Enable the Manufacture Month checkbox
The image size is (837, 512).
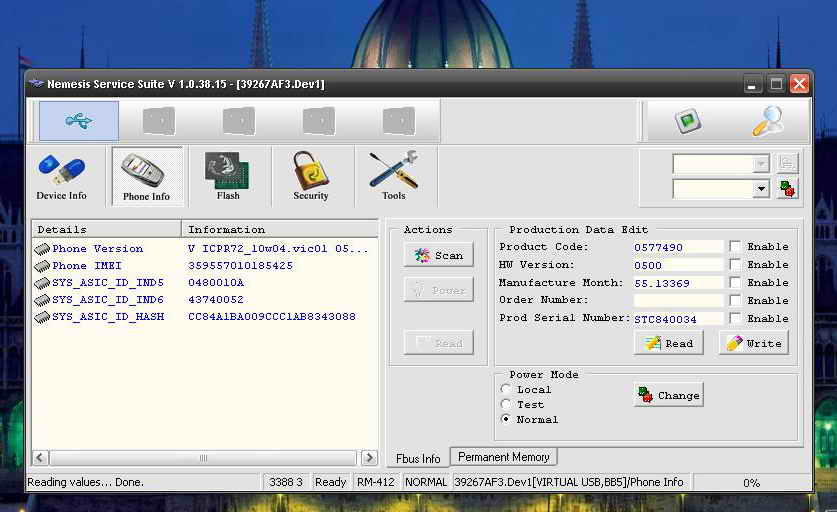735,282
